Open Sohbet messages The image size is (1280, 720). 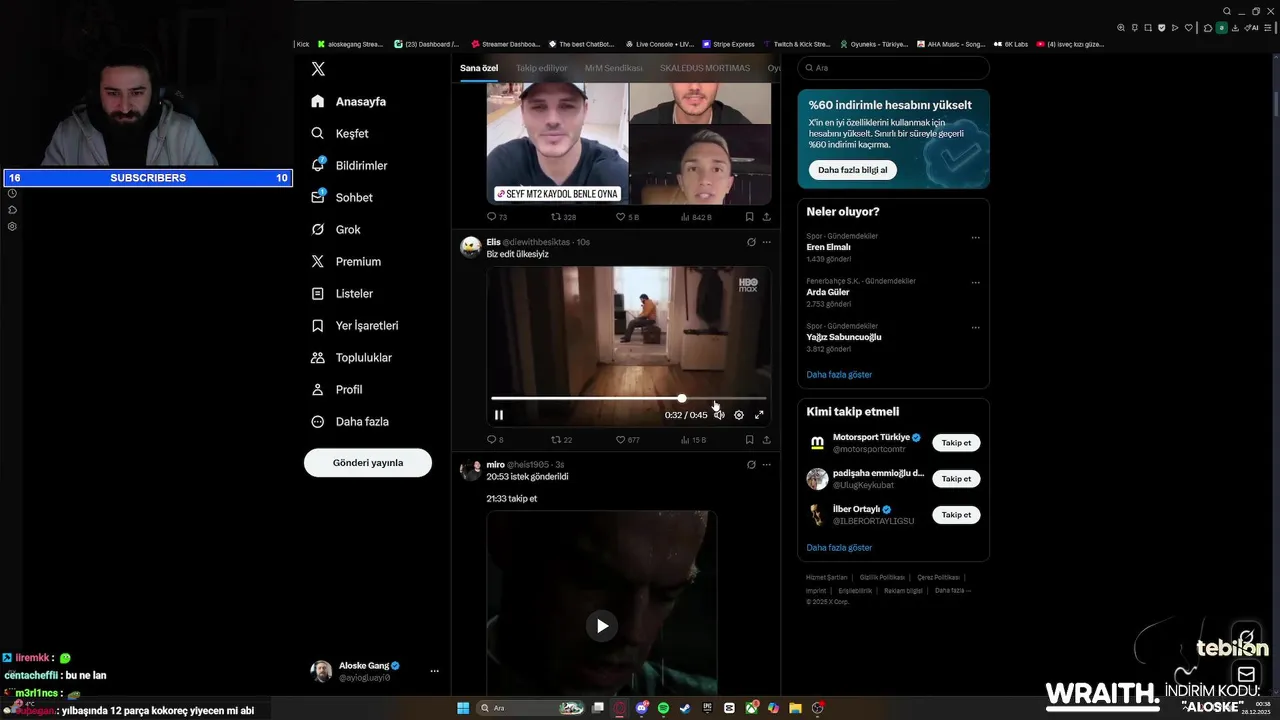(341, 197)
